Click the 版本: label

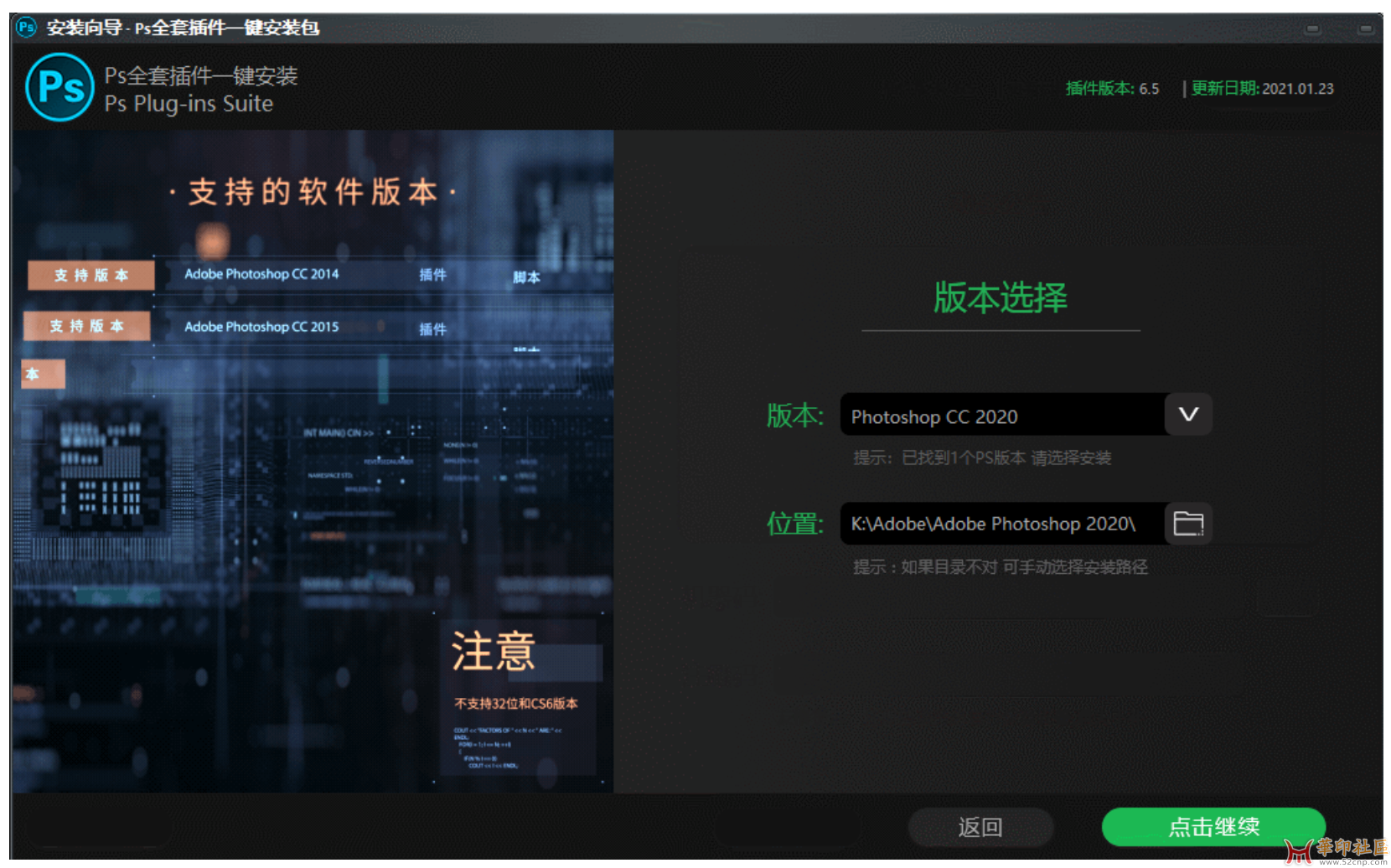(795, 416)
